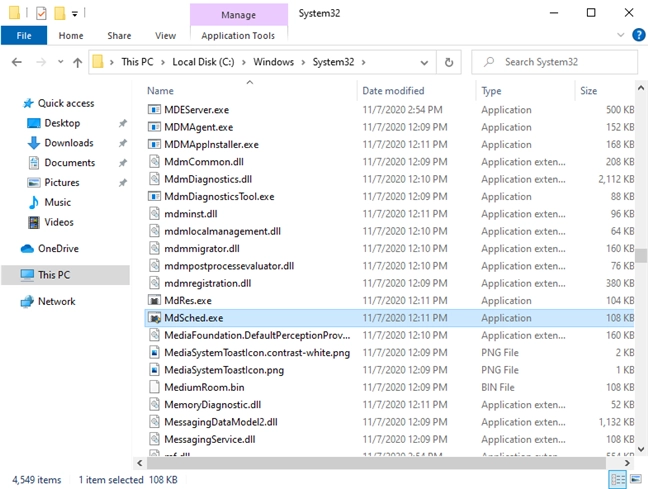This screenshot has width=648, height=489.
Task: Switch to the Home ribbon tab
Action: 71,36
